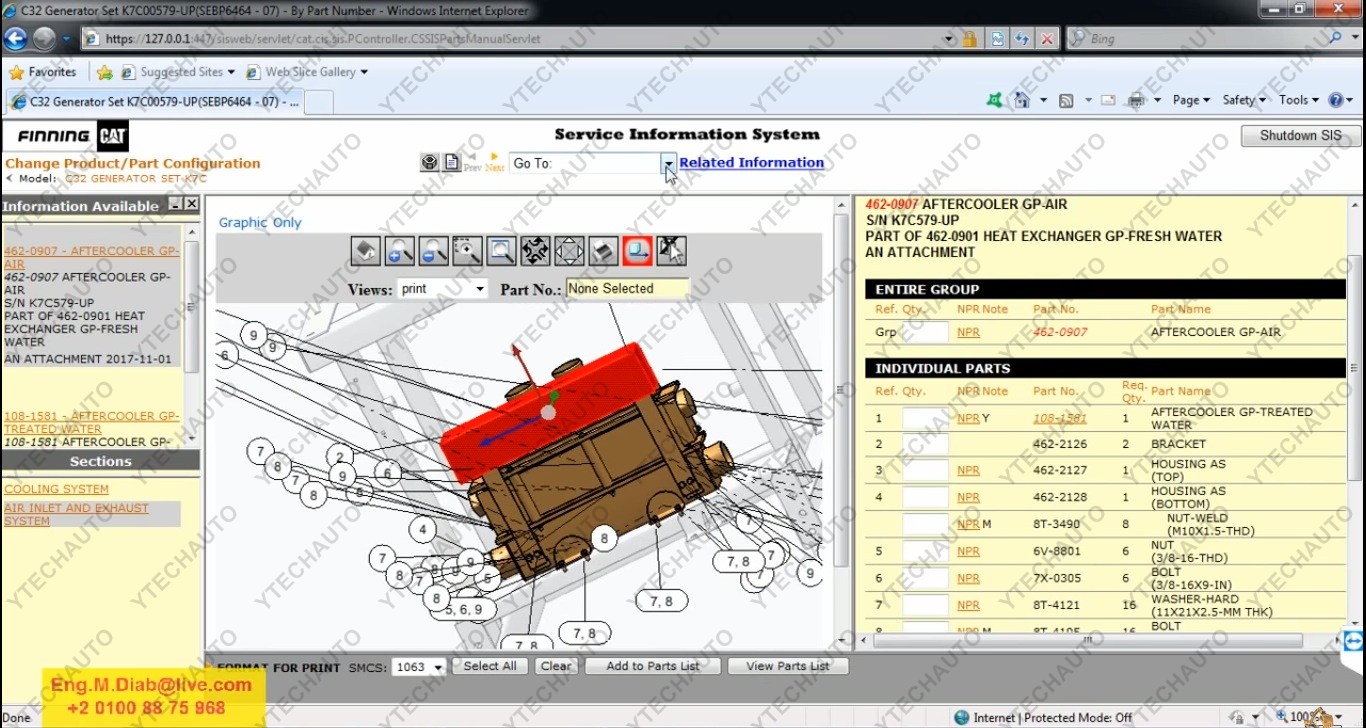Screen dimensions: 1366x728
Task: Click the Read Mail icon
Action: (1108, 100)
